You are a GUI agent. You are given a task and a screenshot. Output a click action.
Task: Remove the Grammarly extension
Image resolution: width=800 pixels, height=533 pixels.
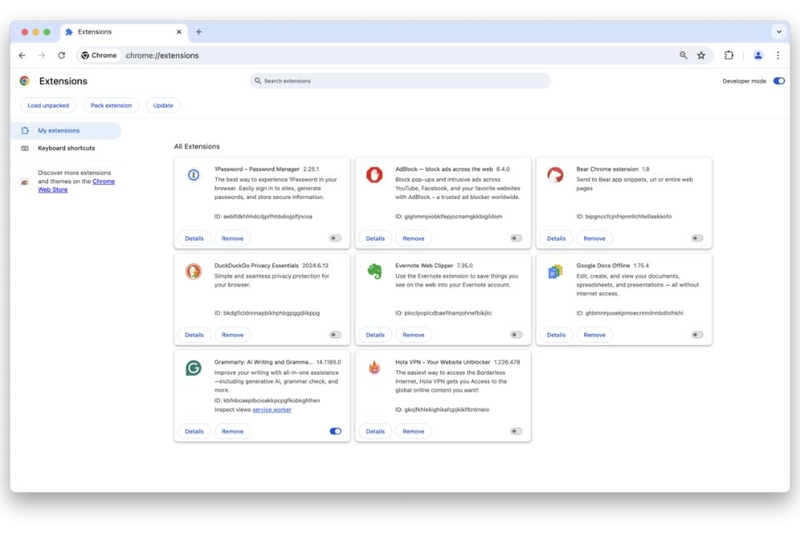point(233,431)
